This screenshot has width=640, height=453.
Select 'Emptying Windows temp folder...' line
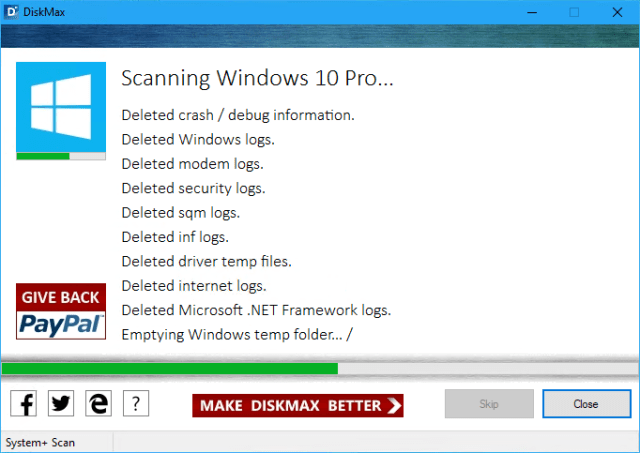click(237, 335)
